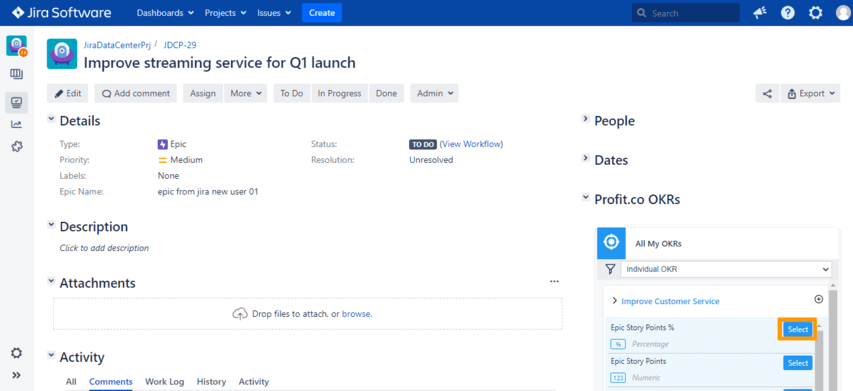Transition issue to To Do
The width and height of the screenshot is (853, 391).
click(x=292, y=94)
